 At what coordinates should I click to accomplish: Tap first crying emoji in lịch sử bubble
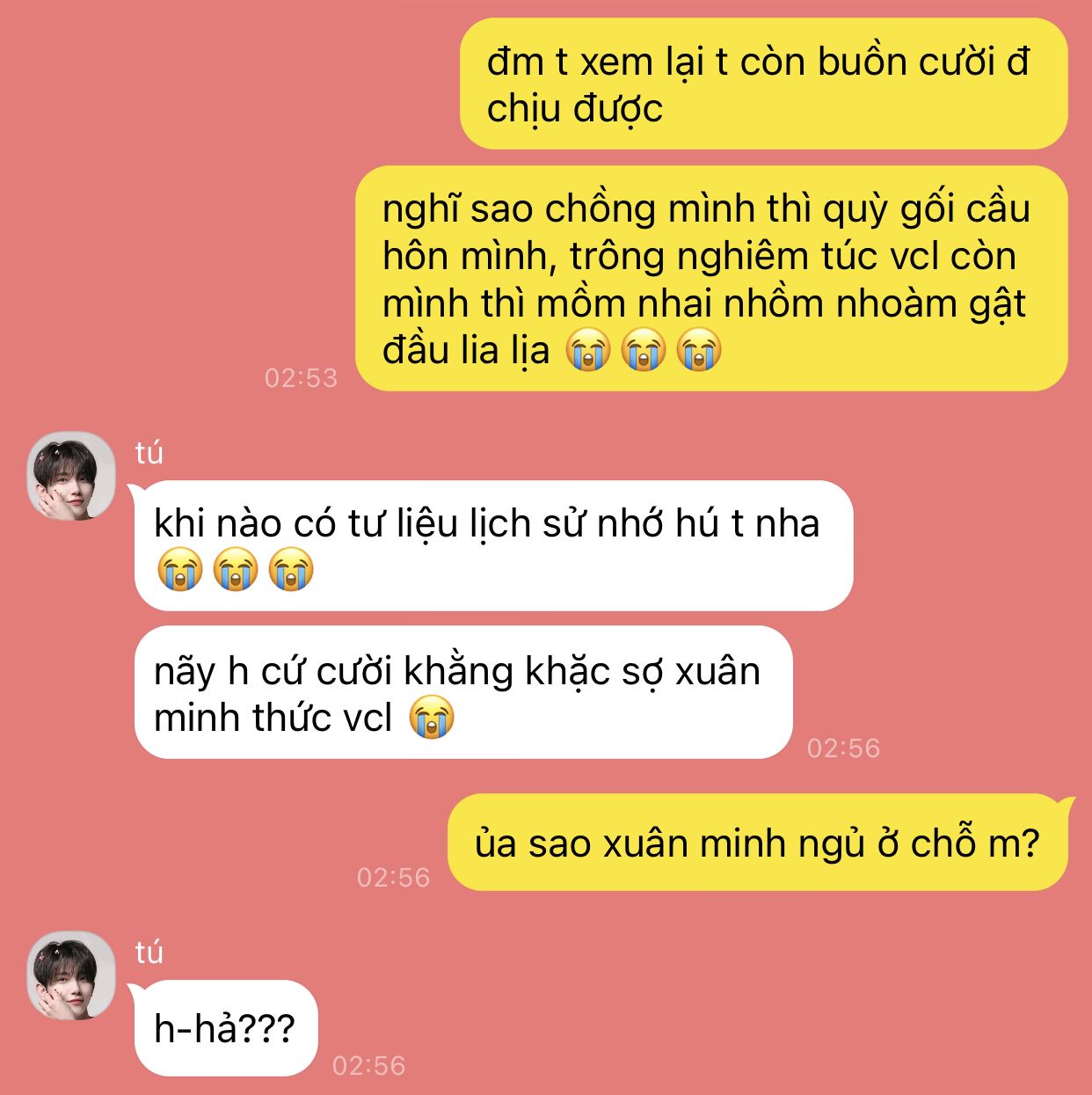pos(180,569)
